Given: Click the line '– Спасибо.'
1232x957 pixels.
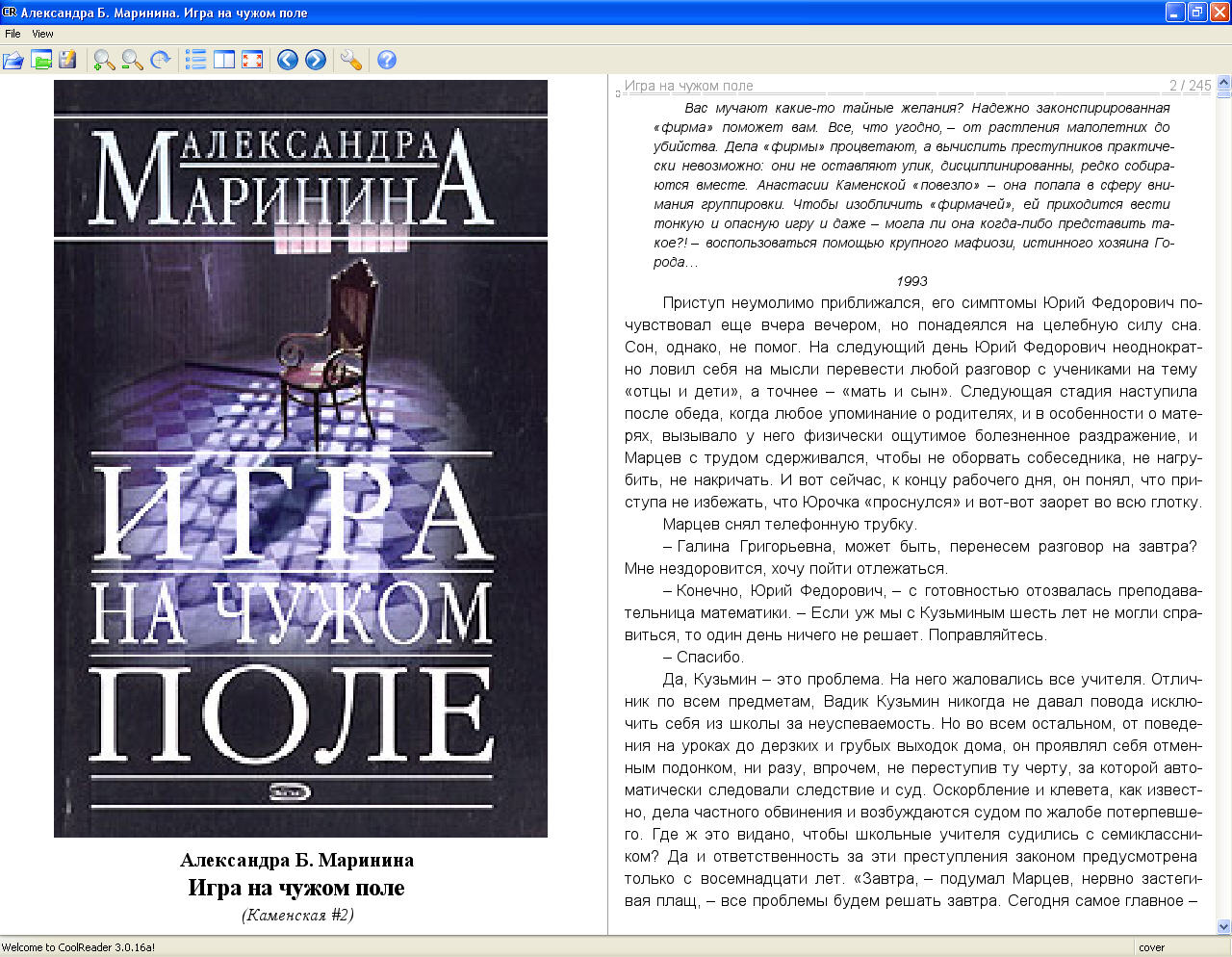Looking at the screenshot, I should [703, 658].
